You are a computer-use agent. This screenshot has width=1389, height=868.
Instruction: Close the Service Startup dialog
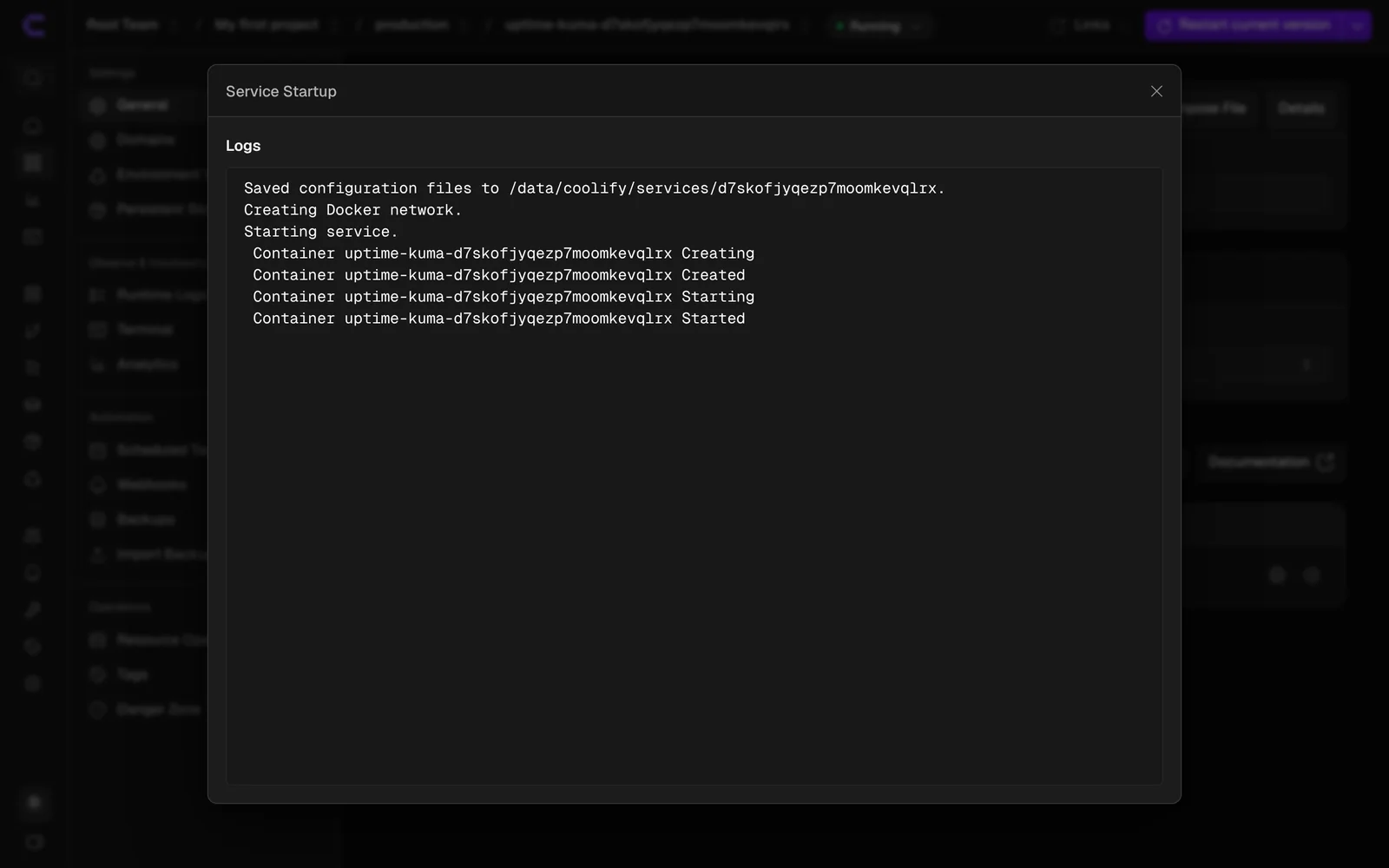point(1156,91)
